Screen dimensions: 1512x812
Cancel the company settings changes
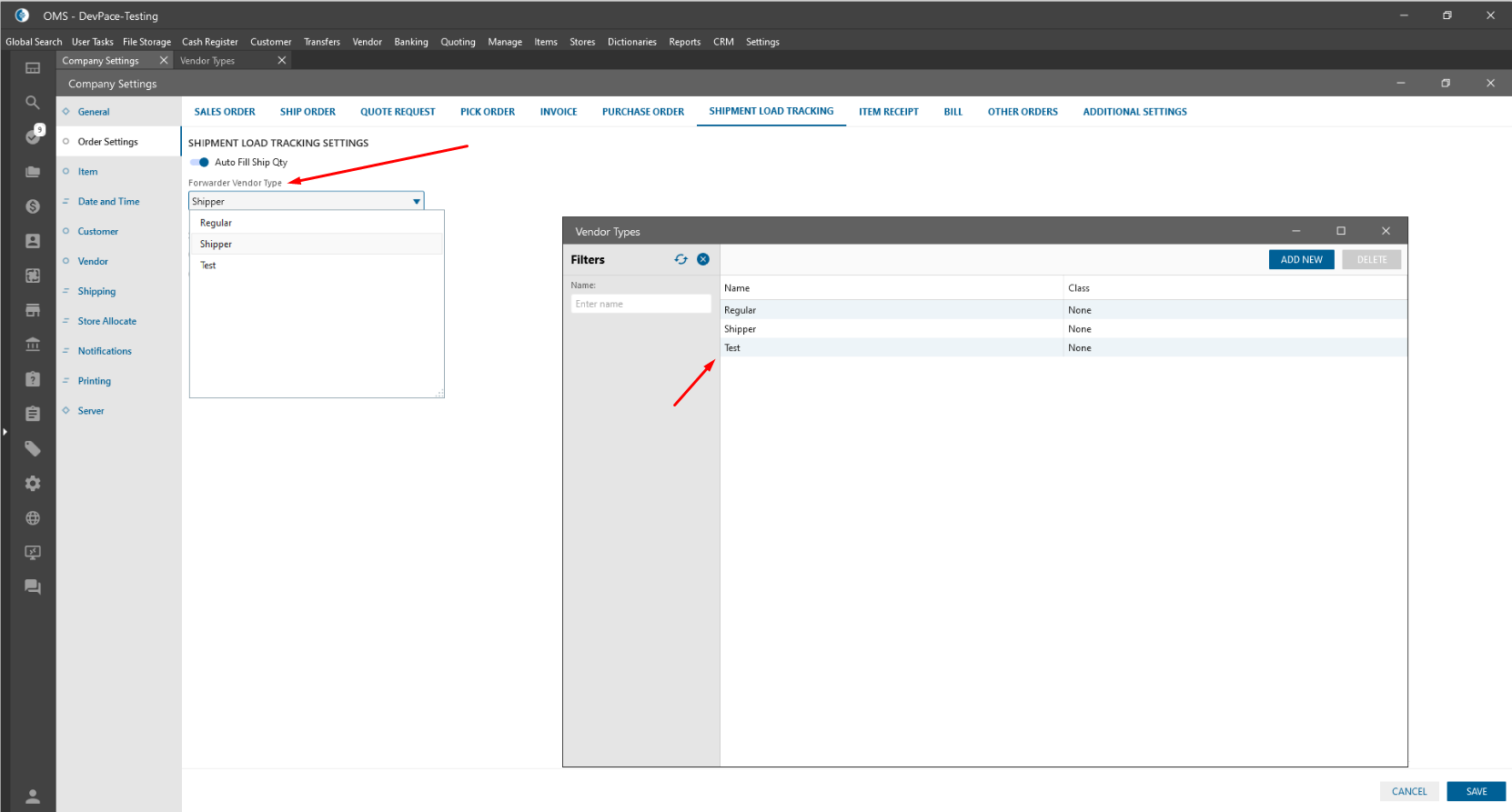coord(1409,792)
